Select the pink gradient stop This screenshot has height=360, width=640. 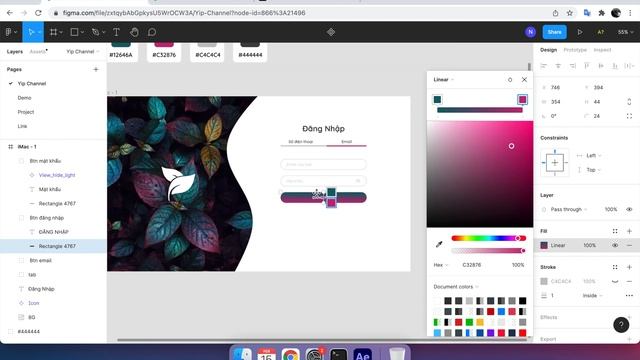point(522,99)
